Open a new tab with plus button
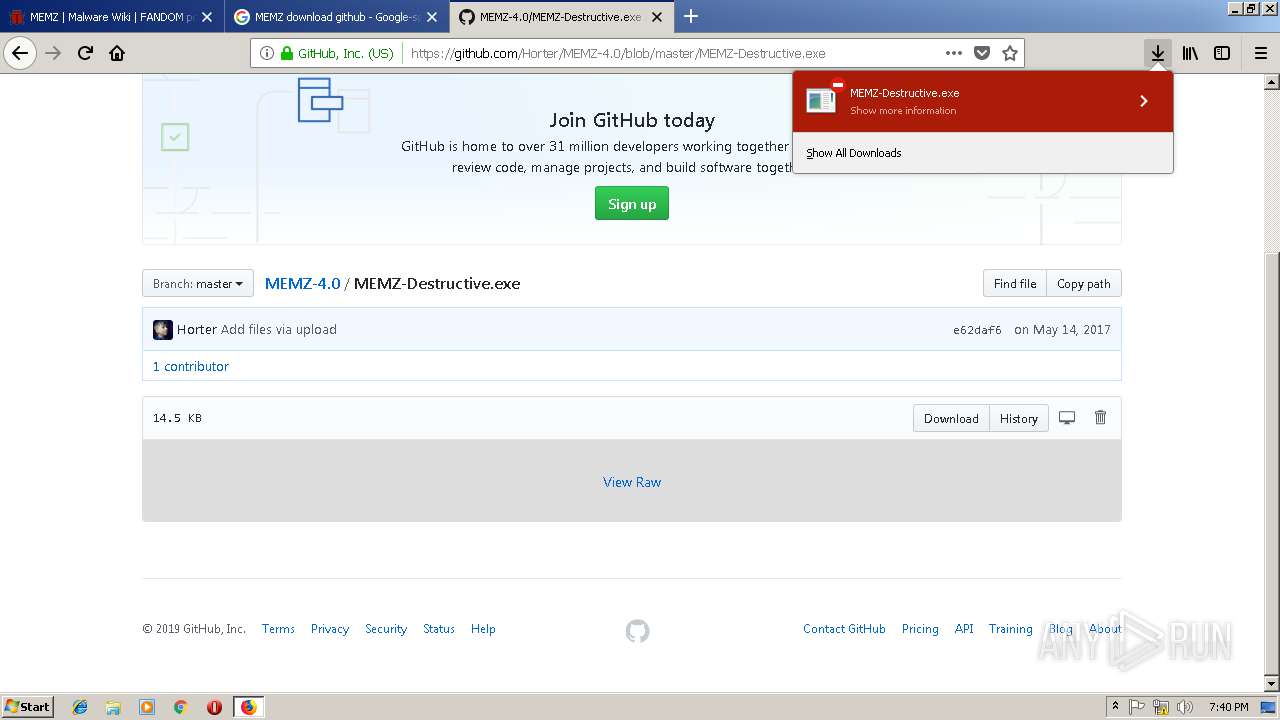This screenshot has width=1280, height=720. [x=690, y=16]
